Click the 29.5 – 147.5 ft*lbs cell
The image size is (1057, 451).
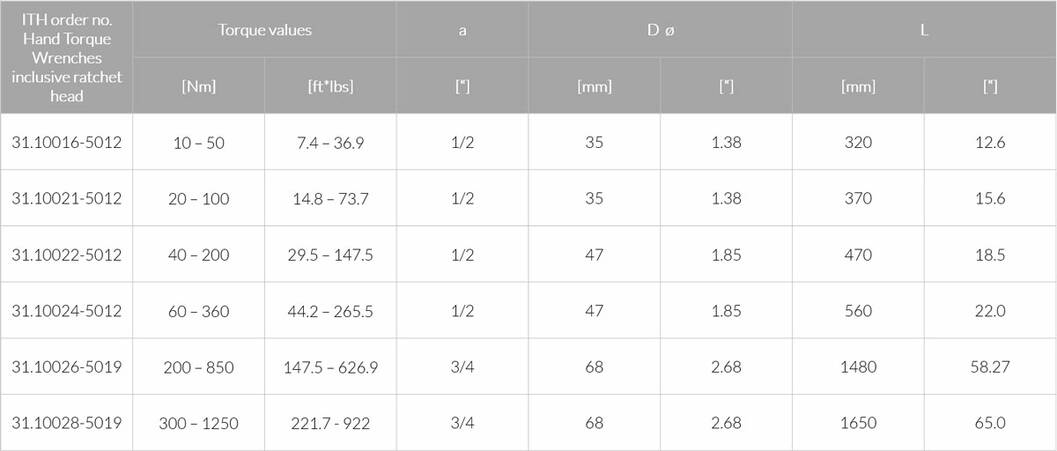click(330, 255)
